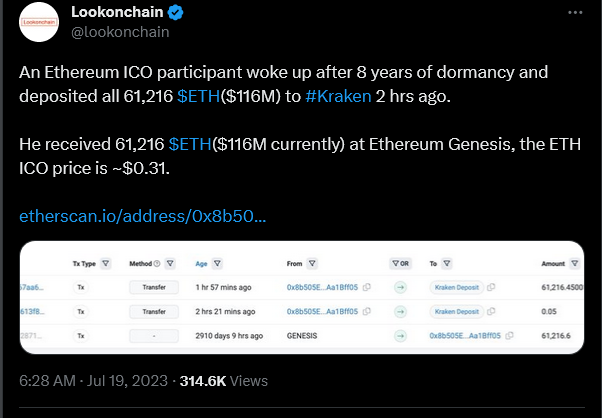Click the Amount column filter icon
602x418 pixels.
(574, 264)
